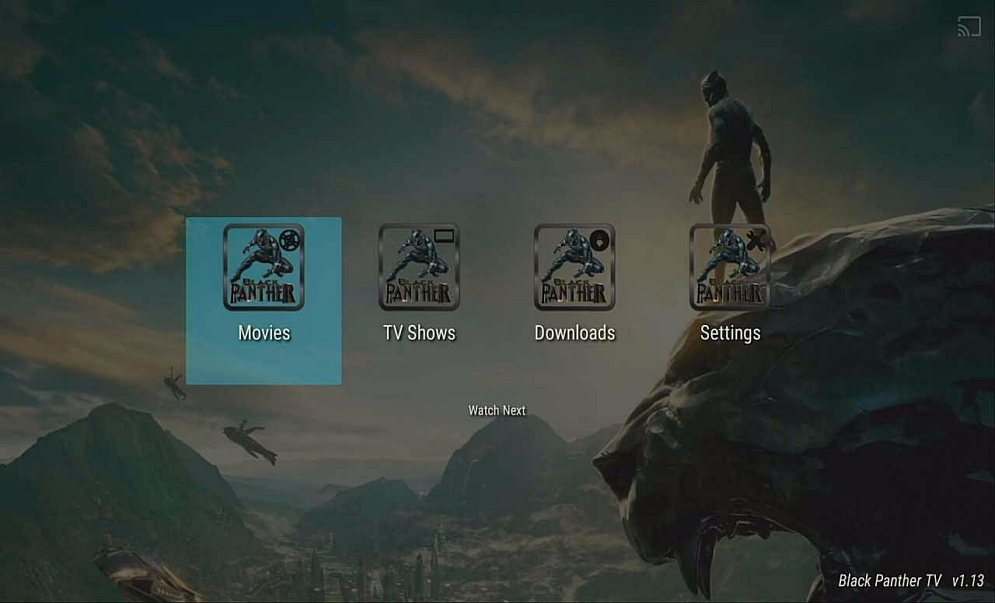
Task: Click the Watch Next heading
Action: point(497,410)
